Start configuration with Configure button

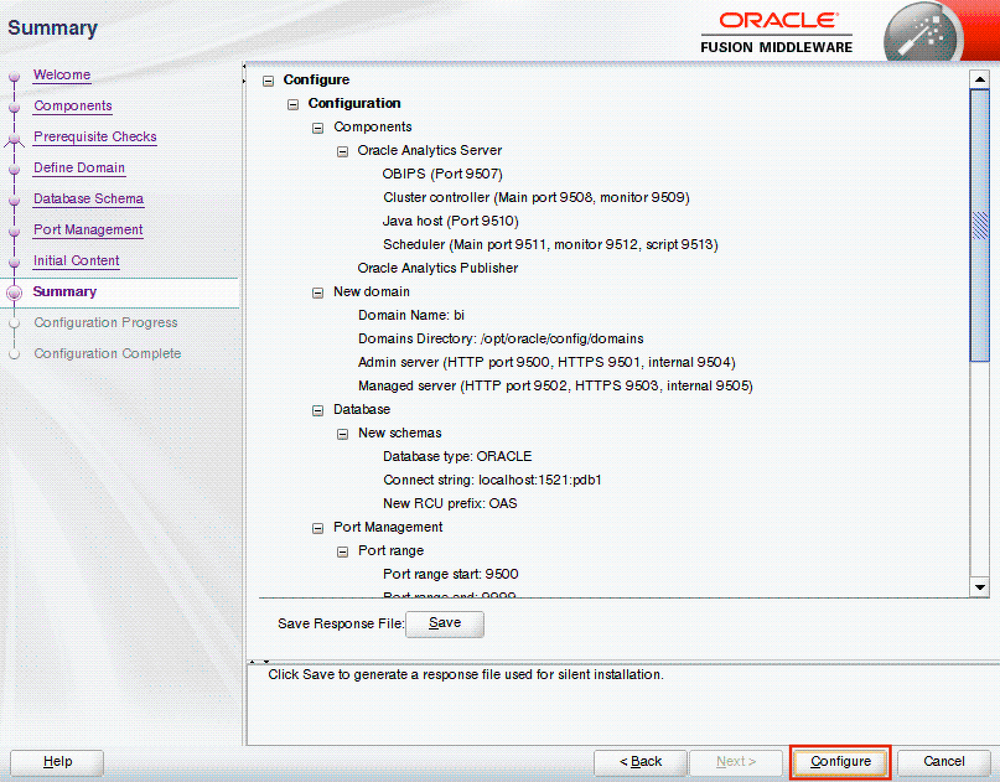[x=840, y=762]
